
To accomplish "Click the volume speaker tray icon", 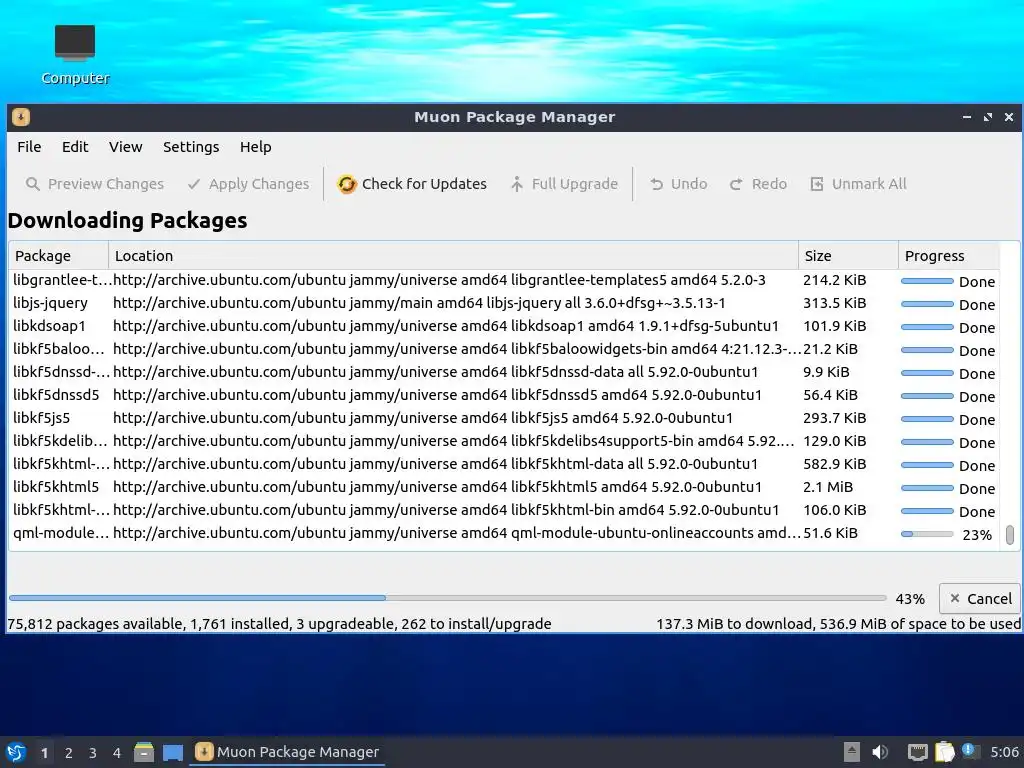I will click(880, 752).
